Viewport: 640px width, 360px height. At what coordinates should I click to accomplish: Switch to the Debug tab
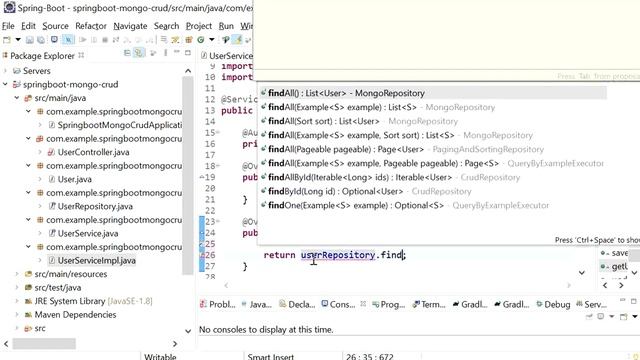(x=553, y=304)
